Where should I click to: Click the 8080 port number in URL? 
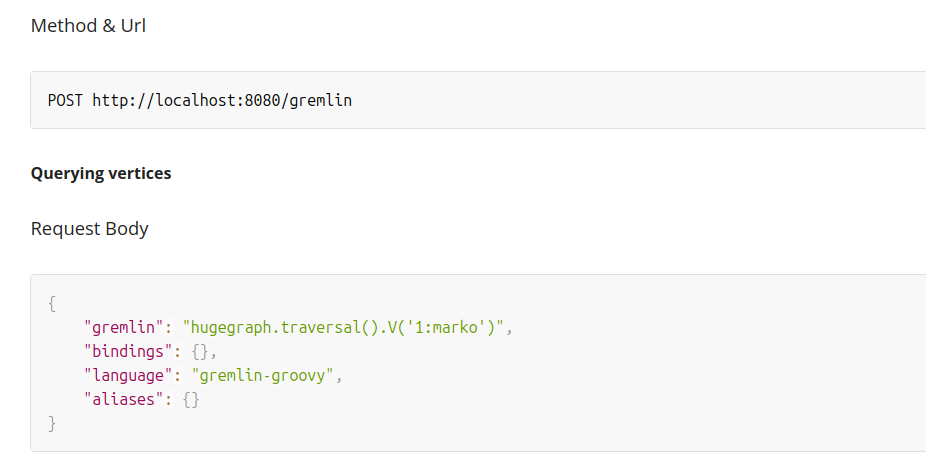[262, 100]
